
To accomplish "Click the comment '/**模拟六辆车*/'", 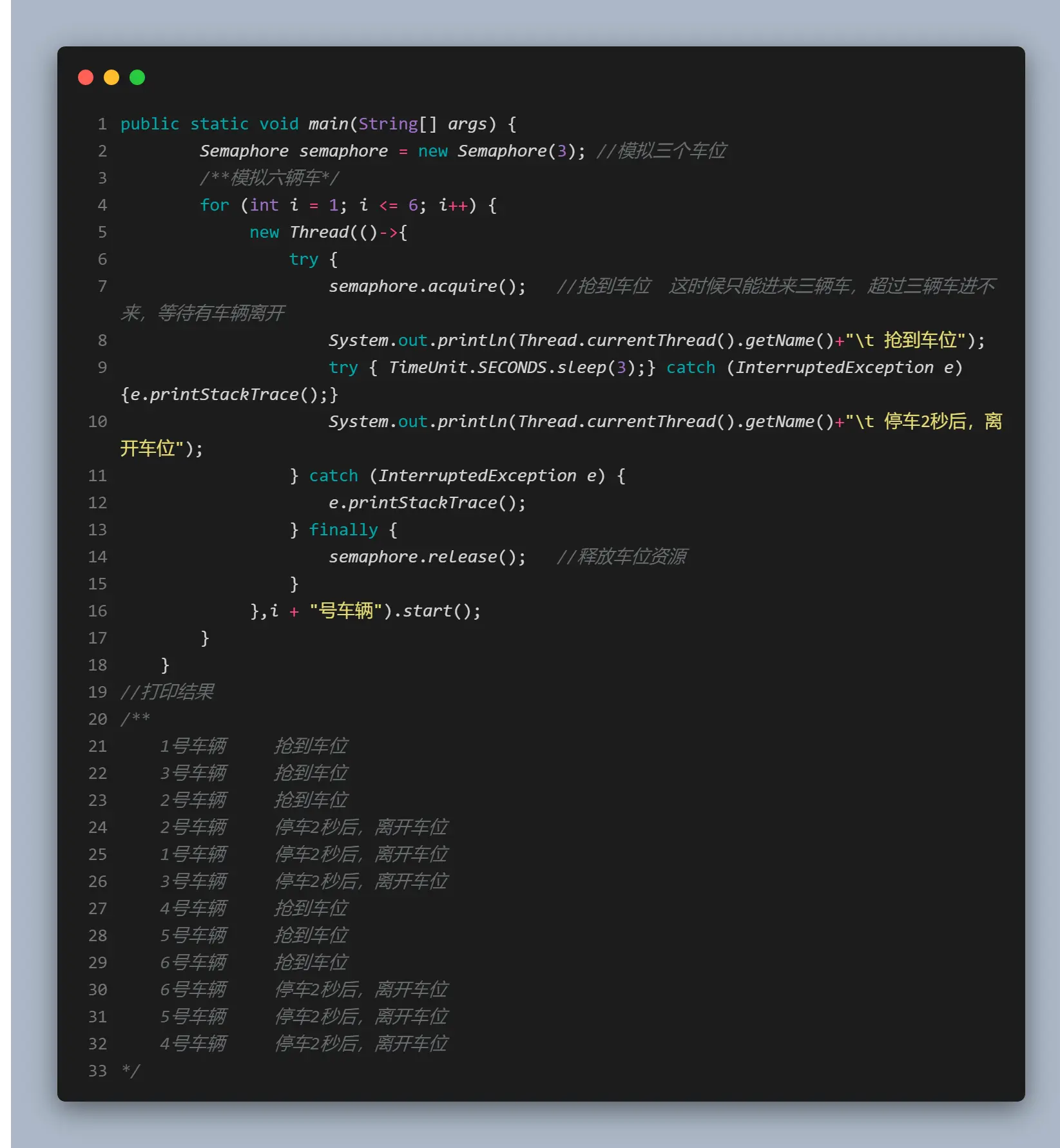I will pos(269,178).
